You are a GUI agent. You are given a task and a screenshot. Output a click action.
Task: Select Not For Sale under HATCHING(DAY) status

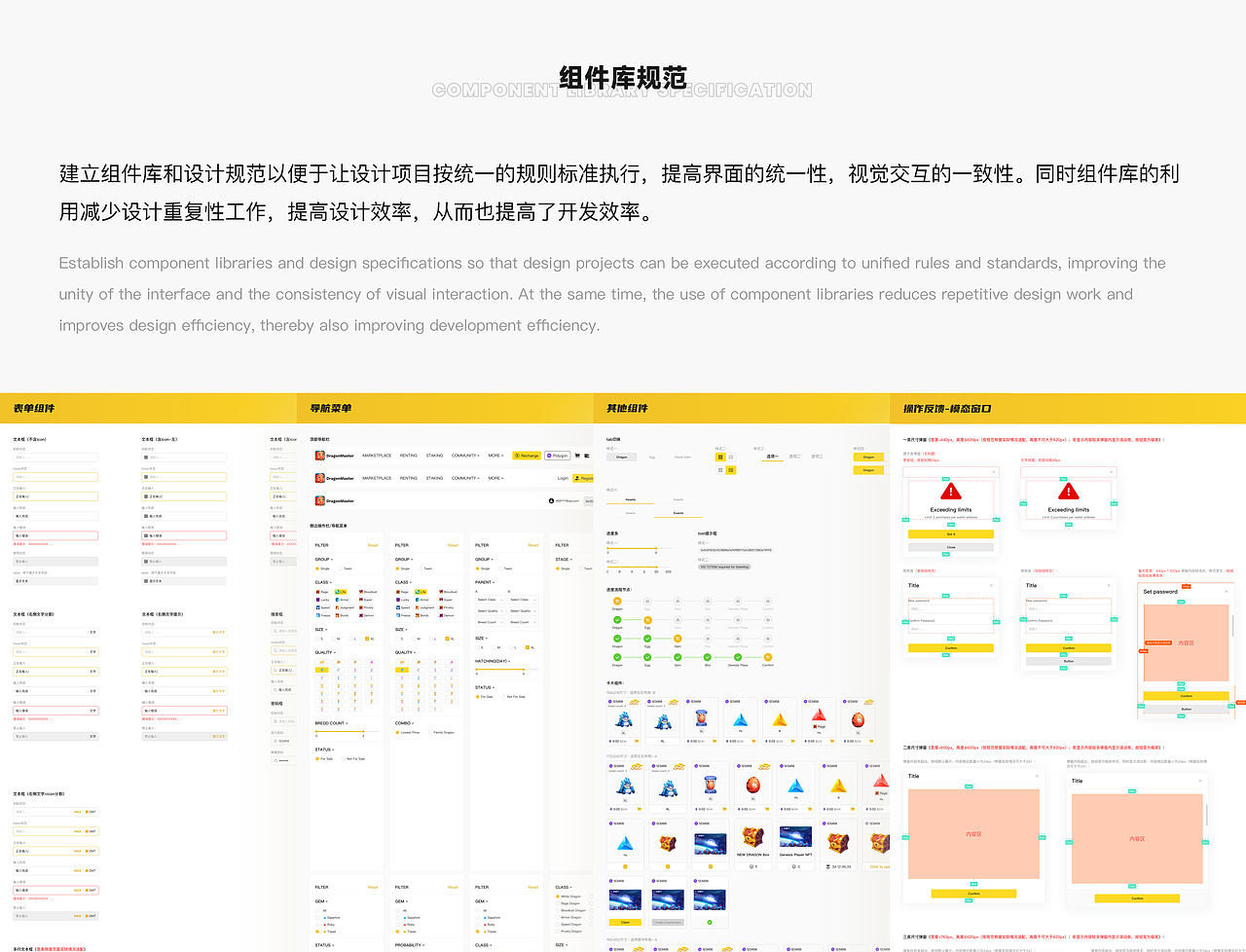512,697
